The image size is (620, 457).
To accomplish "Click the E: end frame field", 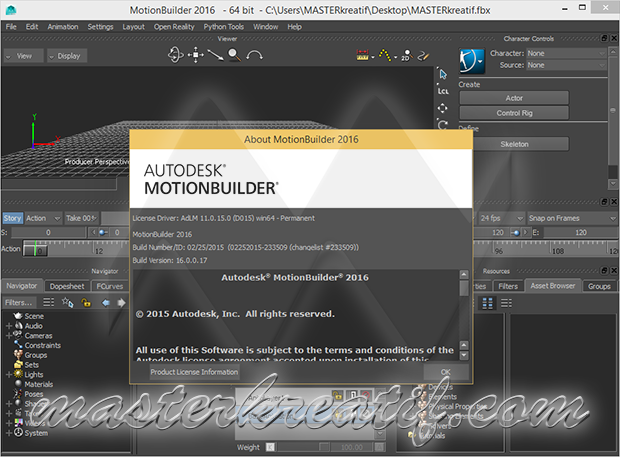I will coord(580,232).
